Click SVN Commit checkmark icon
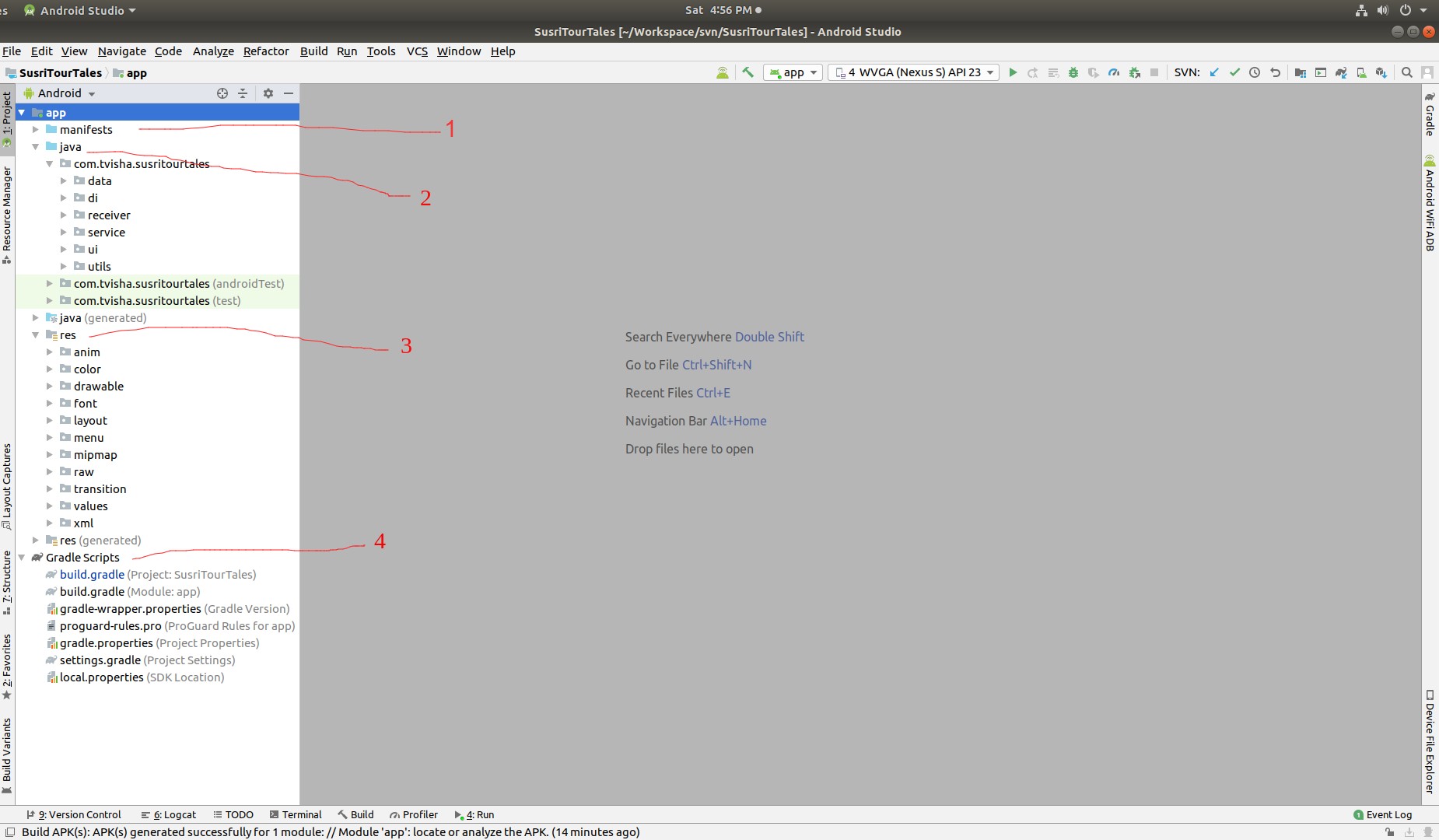 tap(1234, 72)
